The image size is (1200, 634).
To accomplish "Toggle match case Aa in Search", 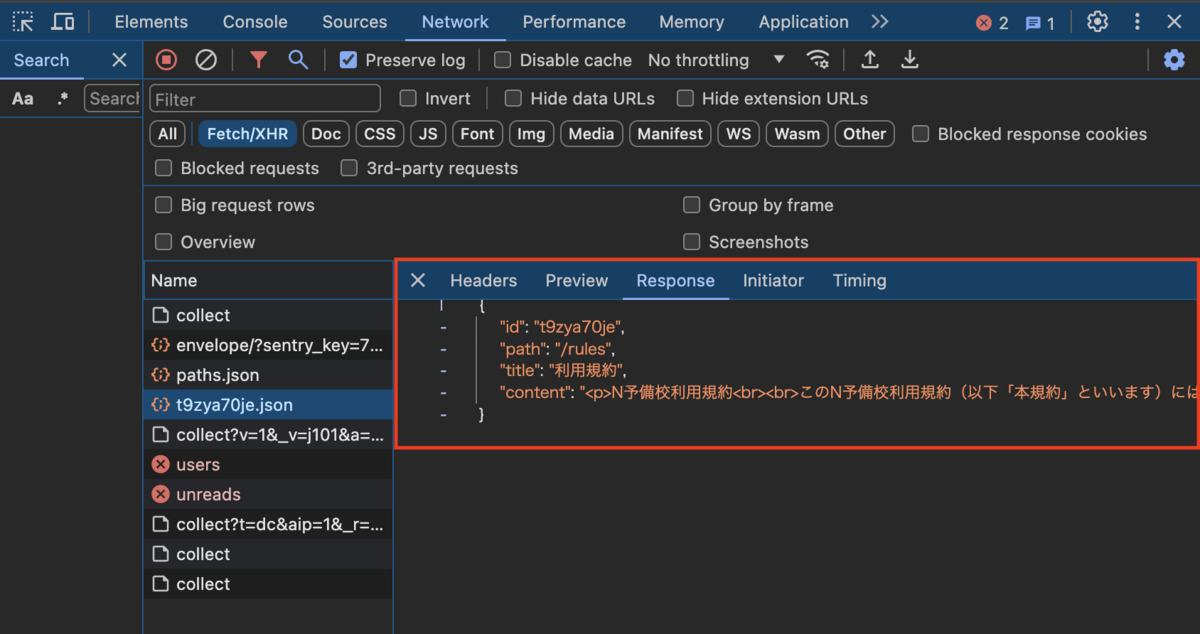I will tap(22, 98).
